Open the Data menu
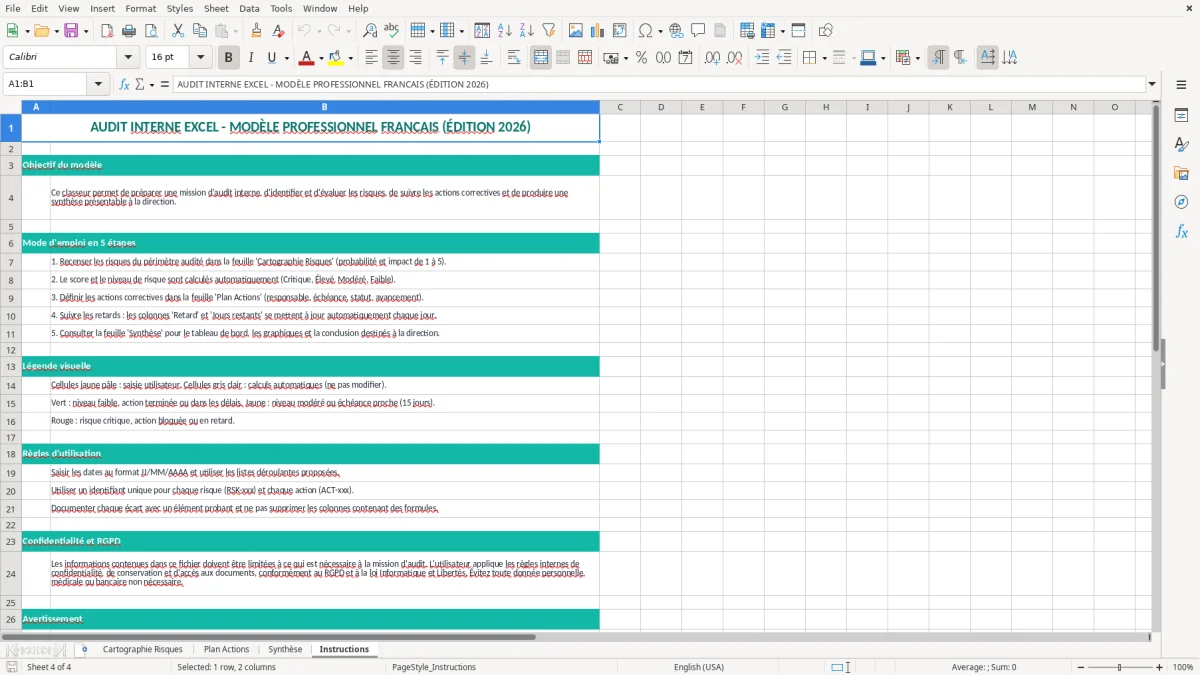 249,8
